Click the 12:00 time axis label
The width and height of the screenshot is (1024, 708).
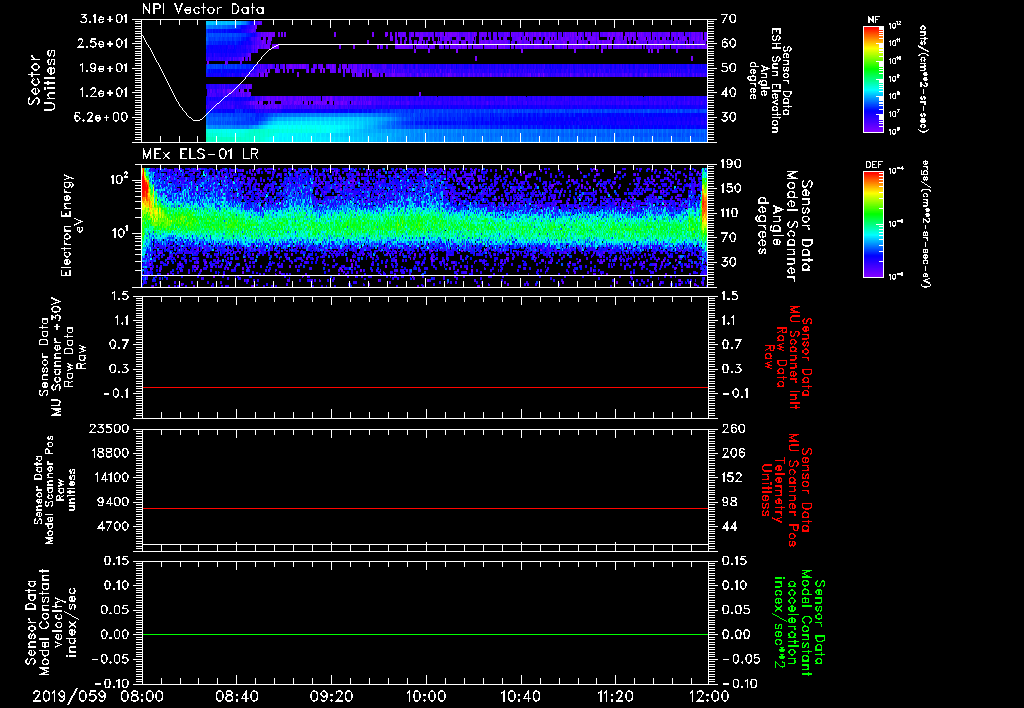tap(709, 696)
